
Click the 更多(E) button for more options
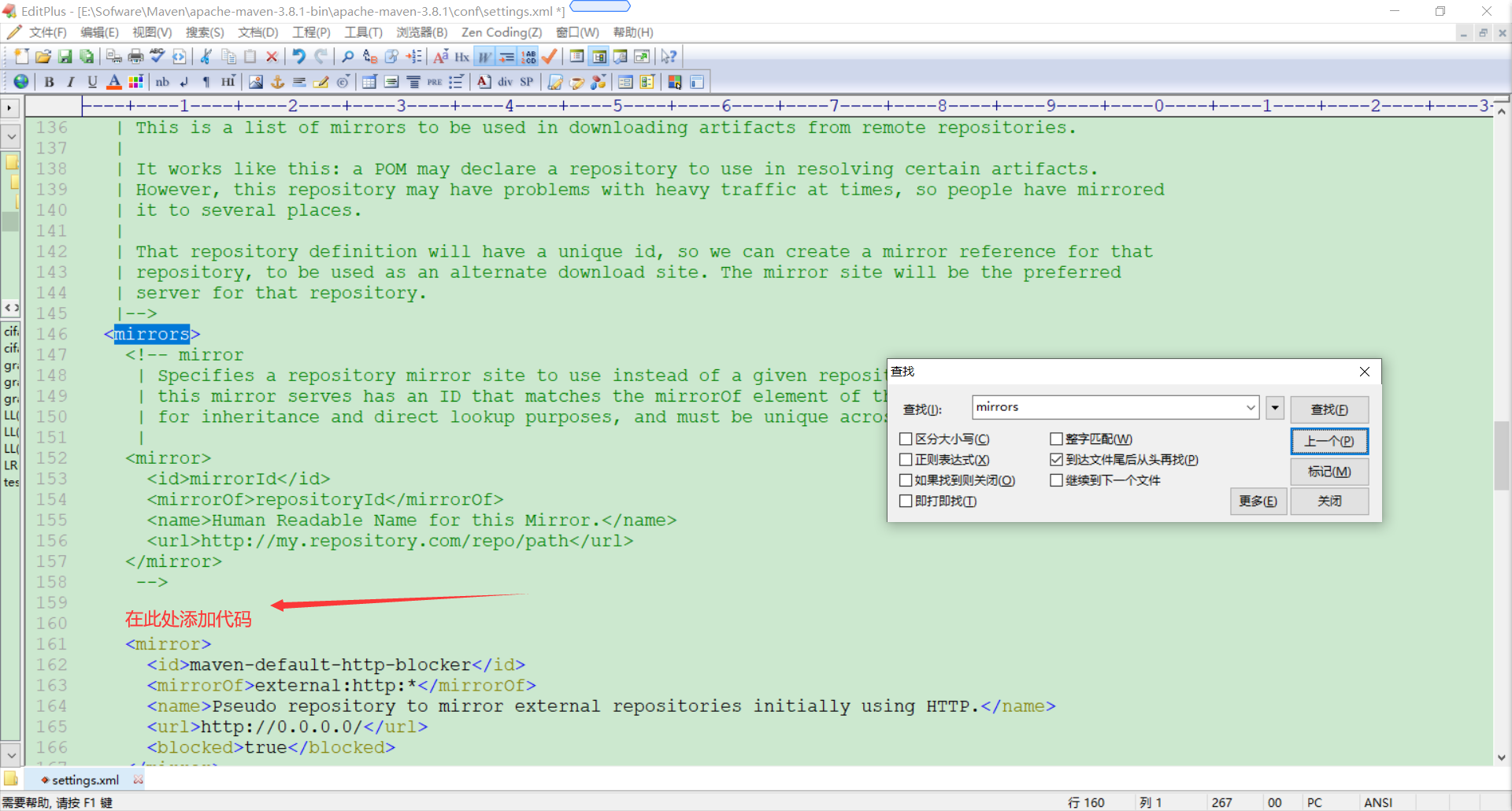(x=1258, y=501)
